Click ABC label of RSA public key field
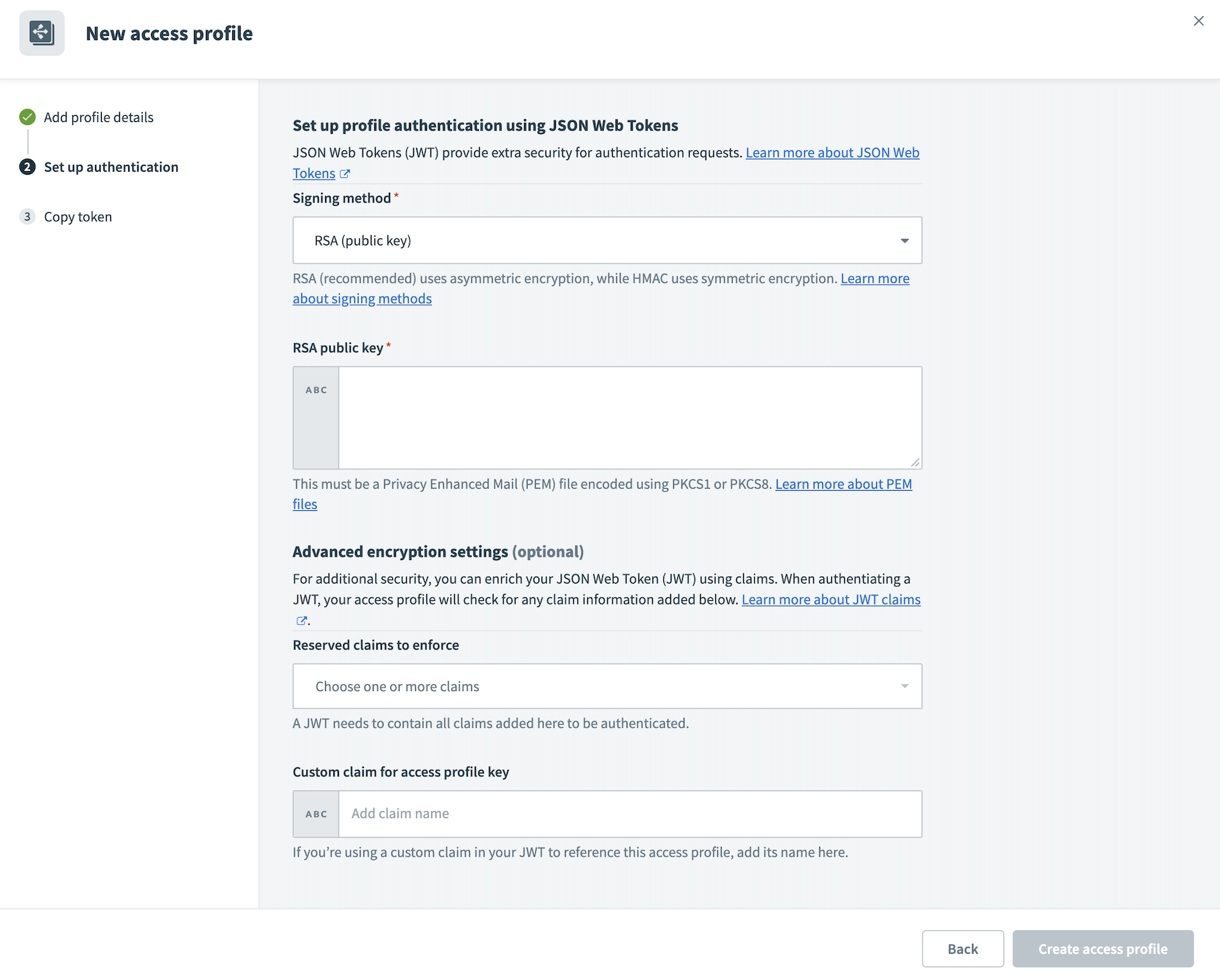1220x980 pixels. 316,390
